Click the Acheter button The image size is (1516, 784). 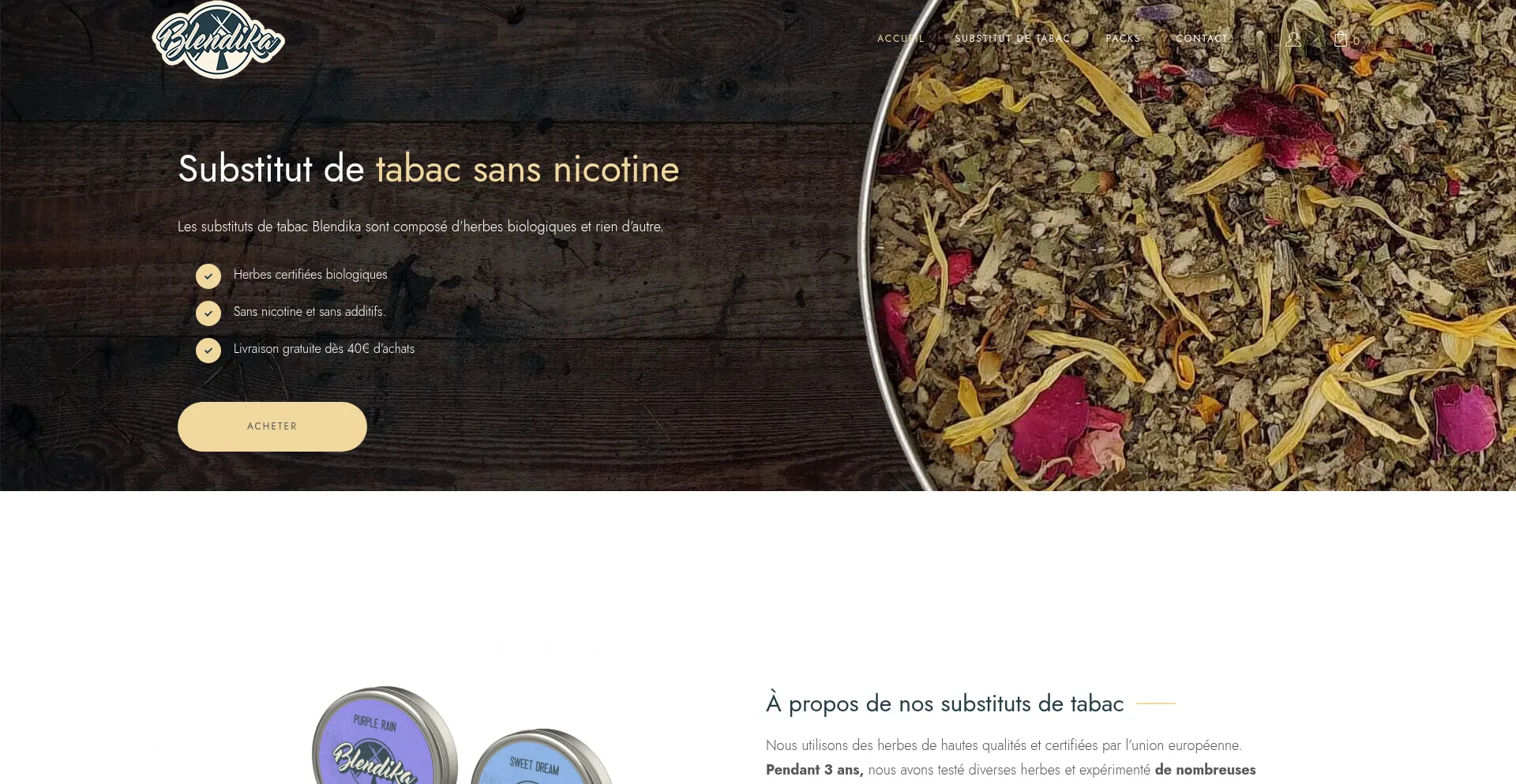coord(272,426)
